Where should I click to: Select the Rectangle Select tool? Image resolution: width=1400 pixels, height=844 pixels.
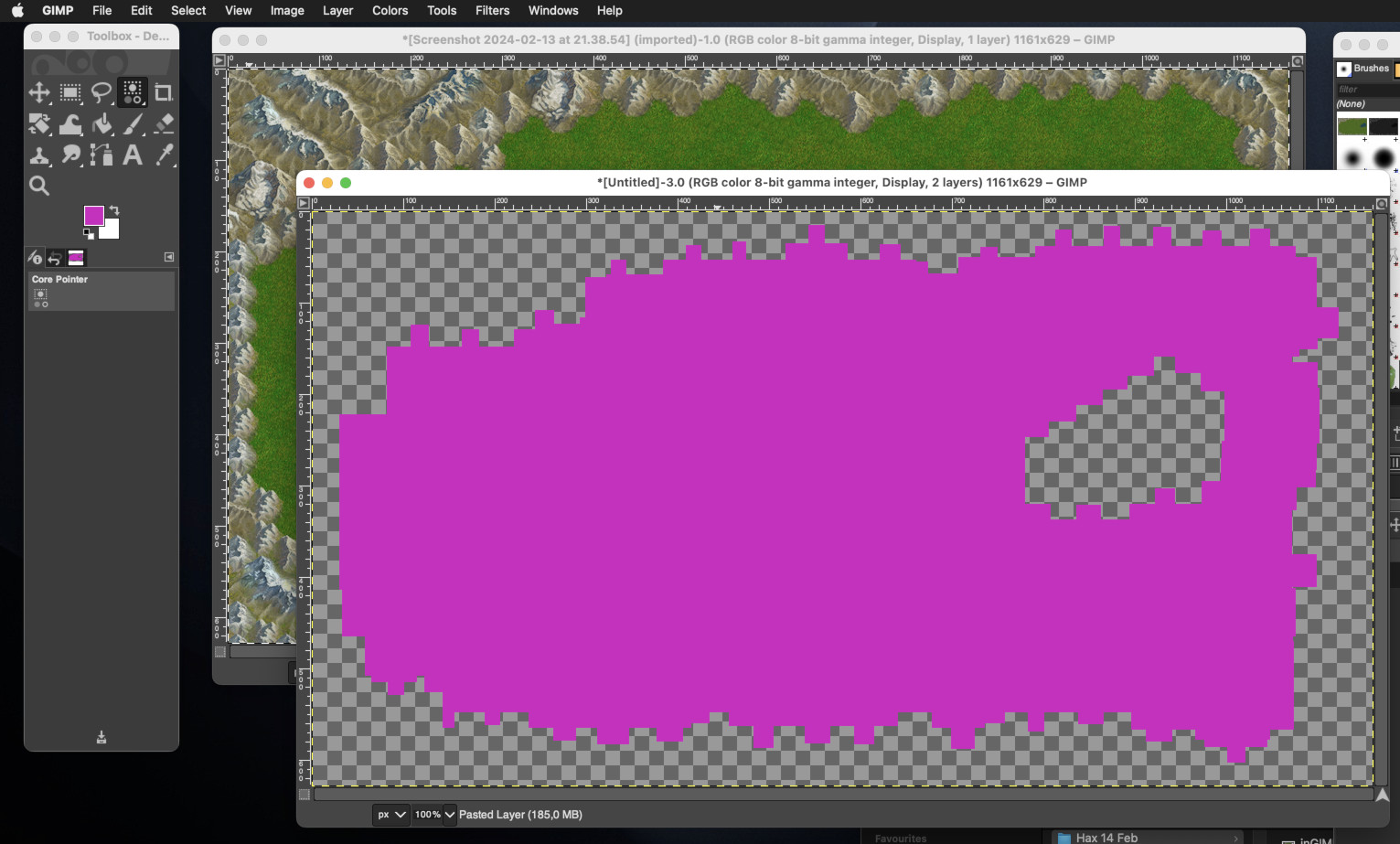(x=70, y=92)
